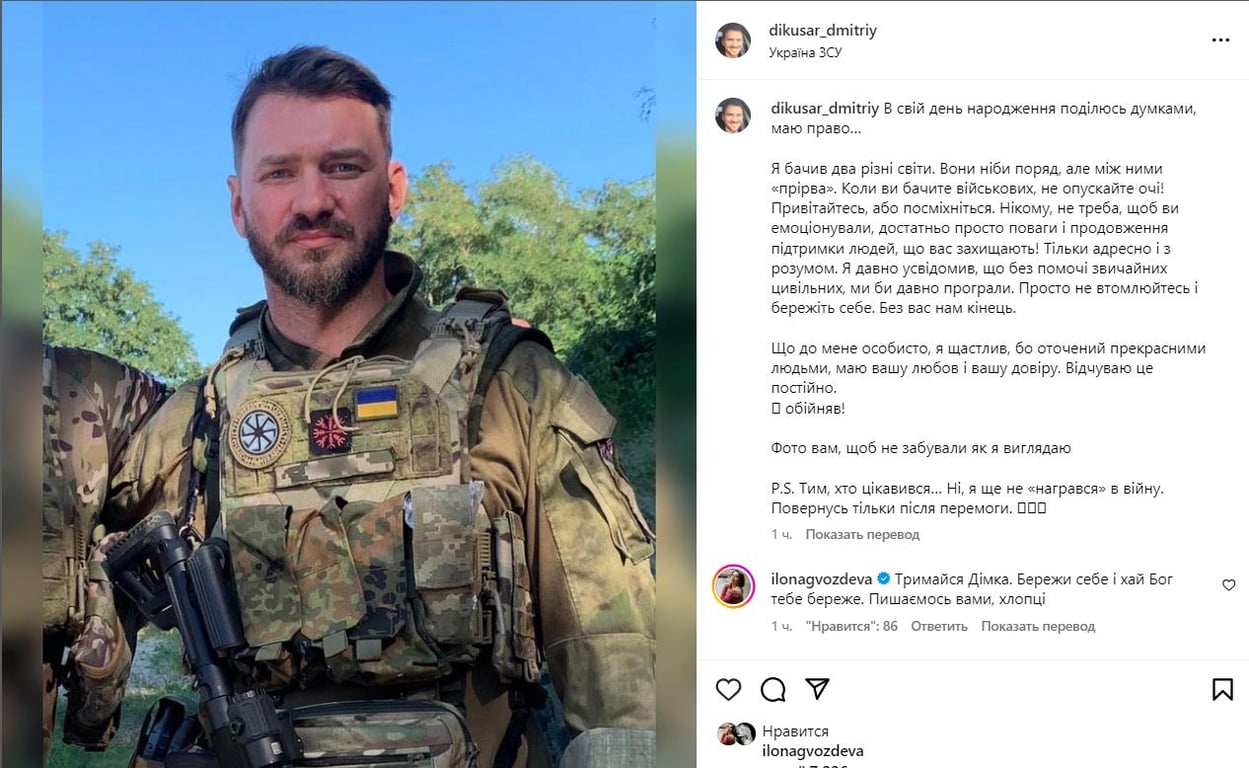This screenshot has height=768, width=1249.
Task: Like the post with heart icon
Action: click(x=729, y=689)
